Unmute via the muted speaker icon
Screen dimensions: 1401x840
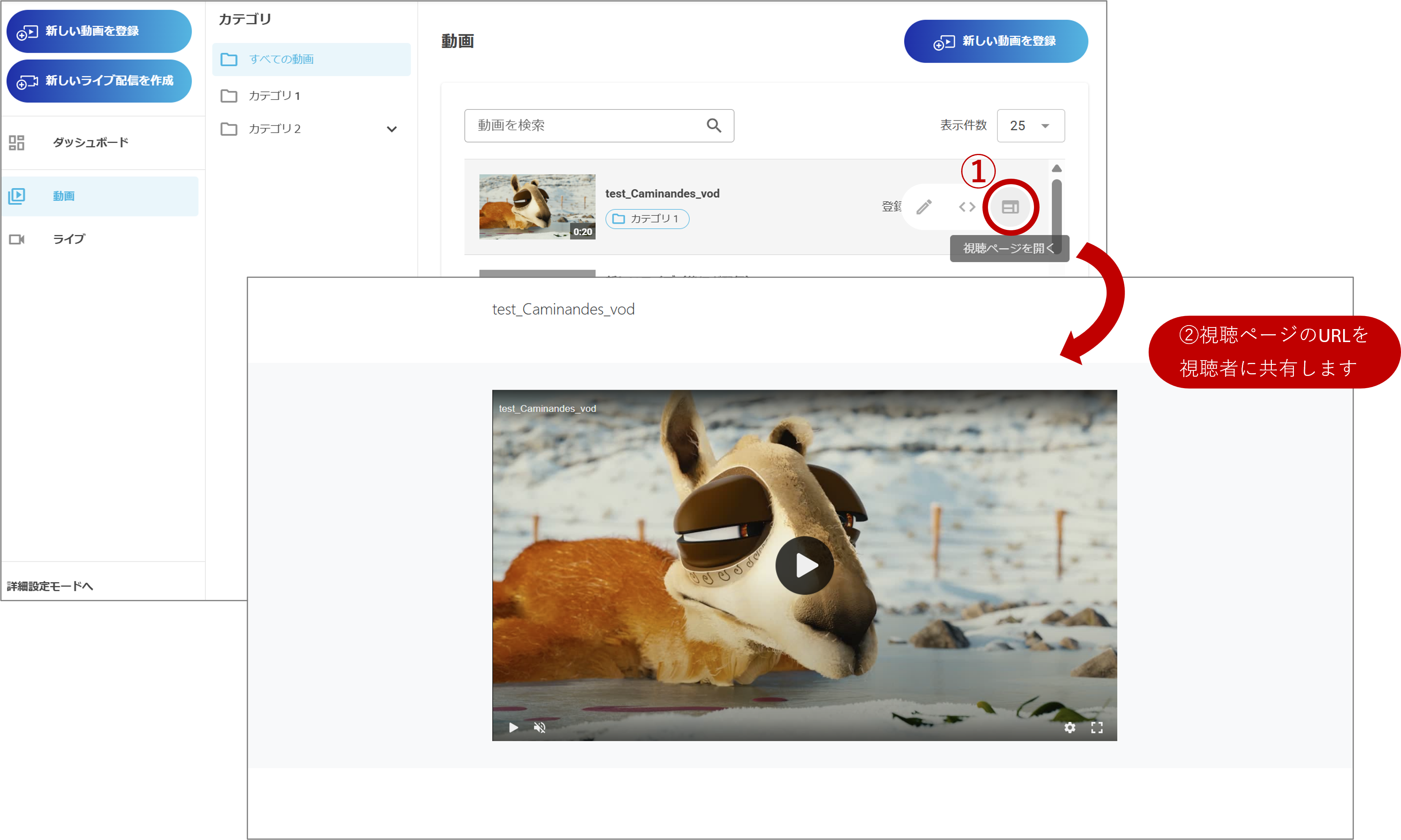[540, 727]
